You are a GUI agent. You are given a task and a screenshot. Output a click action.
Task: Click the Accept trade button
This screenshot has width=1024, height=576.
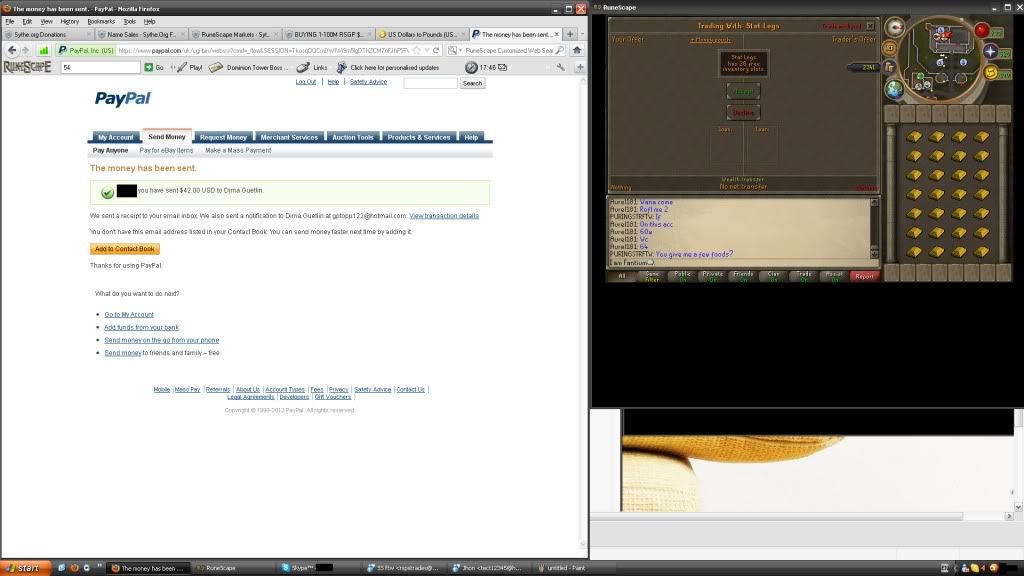(743, 91)
